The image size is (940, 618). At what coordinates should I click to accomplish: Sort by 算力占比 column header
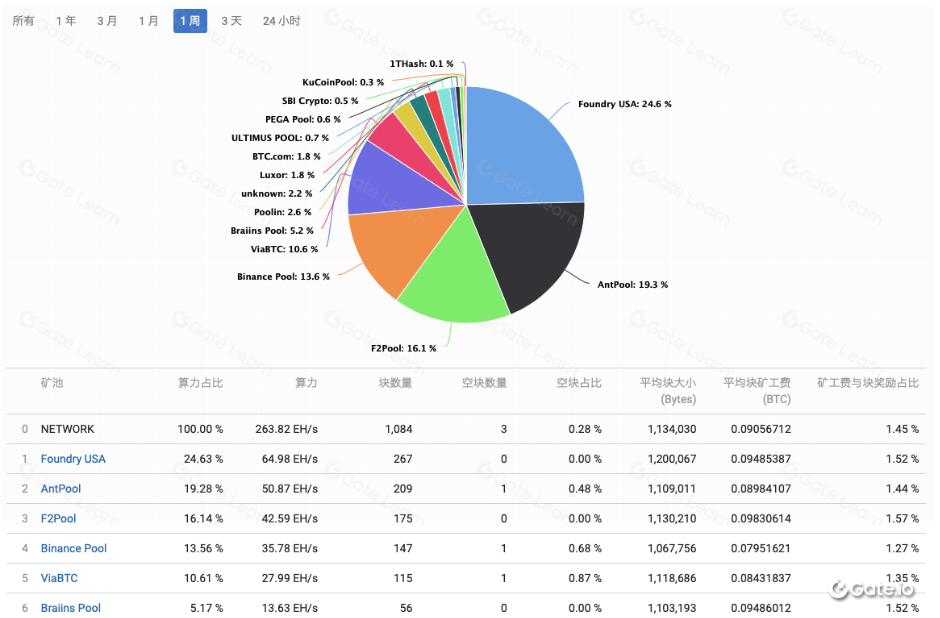200,383
